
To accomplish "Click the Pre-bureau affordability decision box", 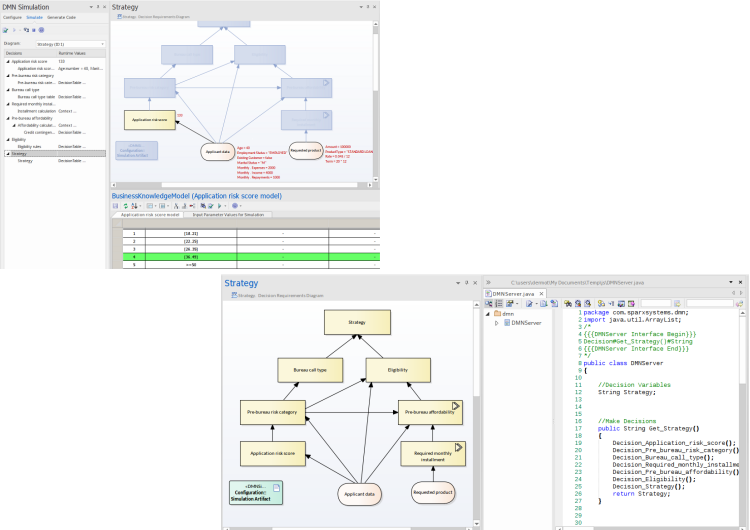I will pos(431,411).
